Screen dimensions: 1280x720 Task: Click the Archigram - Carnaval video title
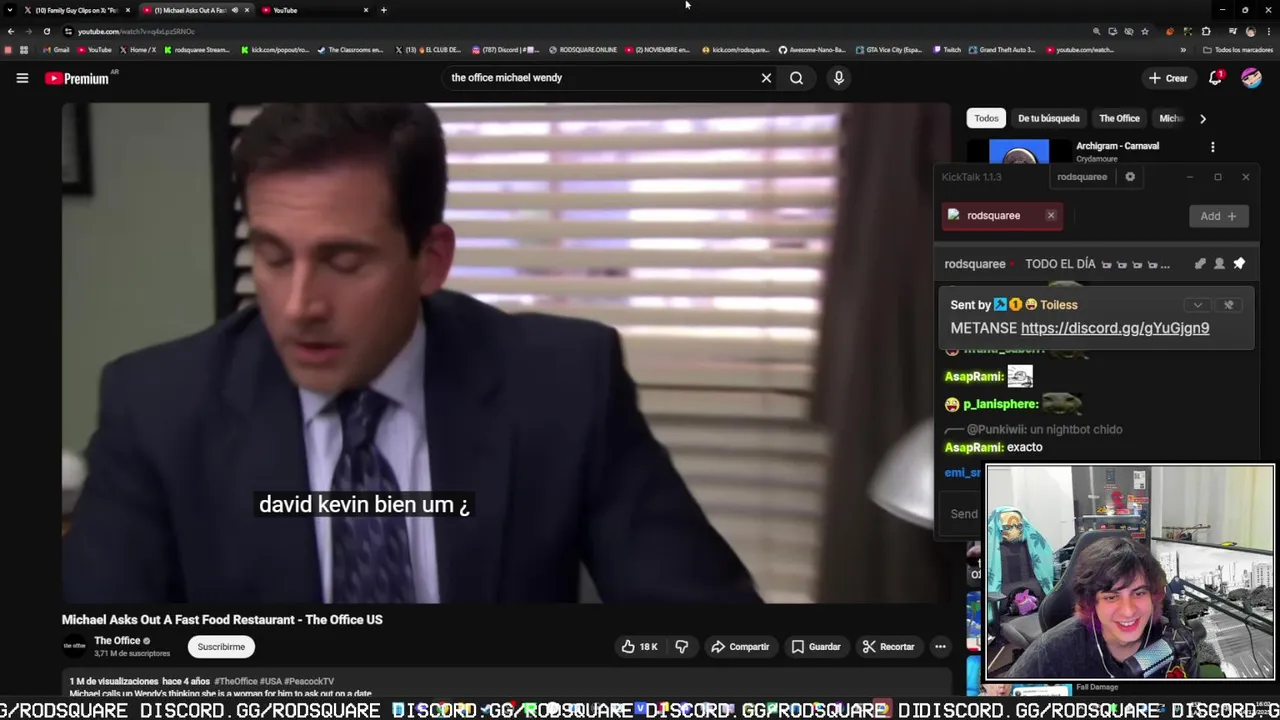pos(1117,146)
